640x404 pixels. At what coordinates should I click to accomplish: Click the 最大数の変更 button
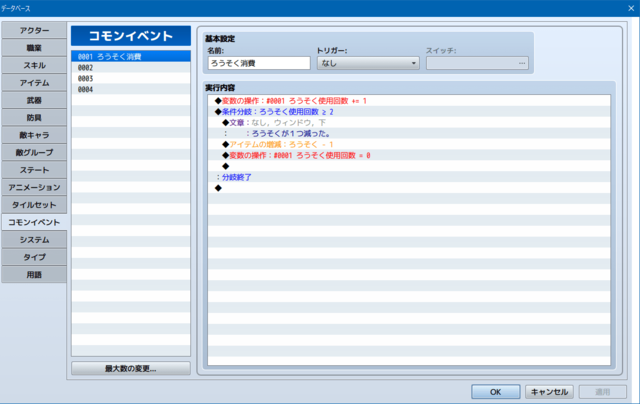131,368
